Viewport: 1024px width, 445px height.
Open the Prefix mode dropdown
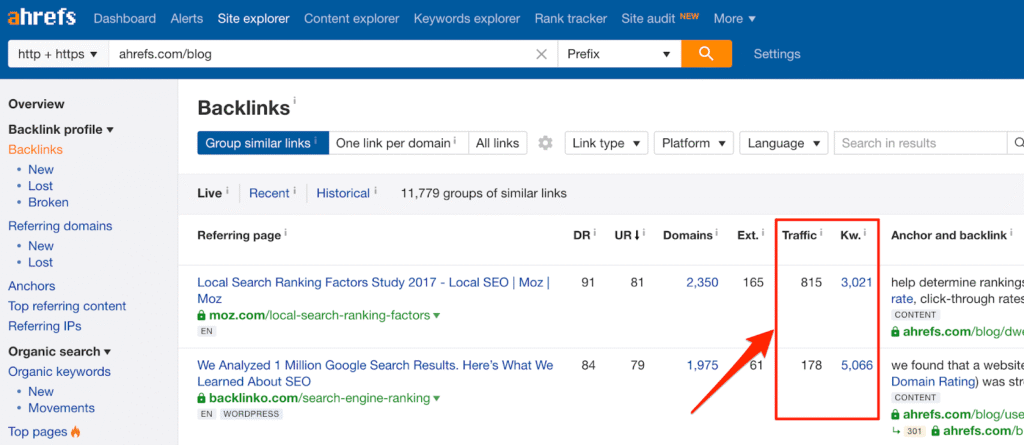619,54
